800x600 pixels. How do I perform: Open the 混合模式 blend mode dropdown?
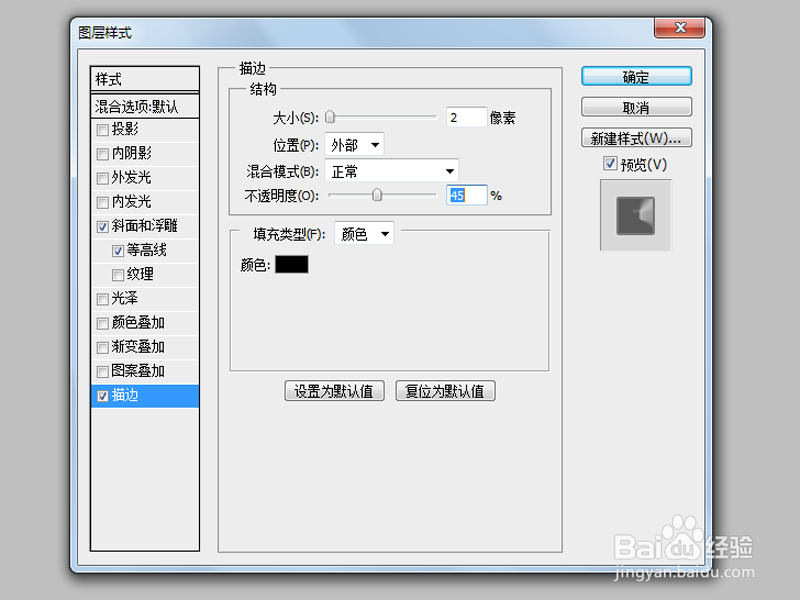[x=391, y=171]
